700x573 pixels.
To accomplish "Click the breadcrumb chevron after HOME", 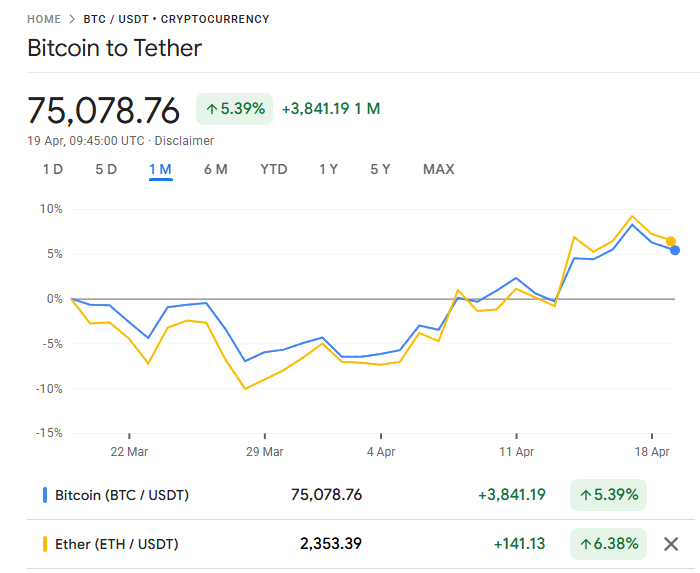I will pos(72,19).
